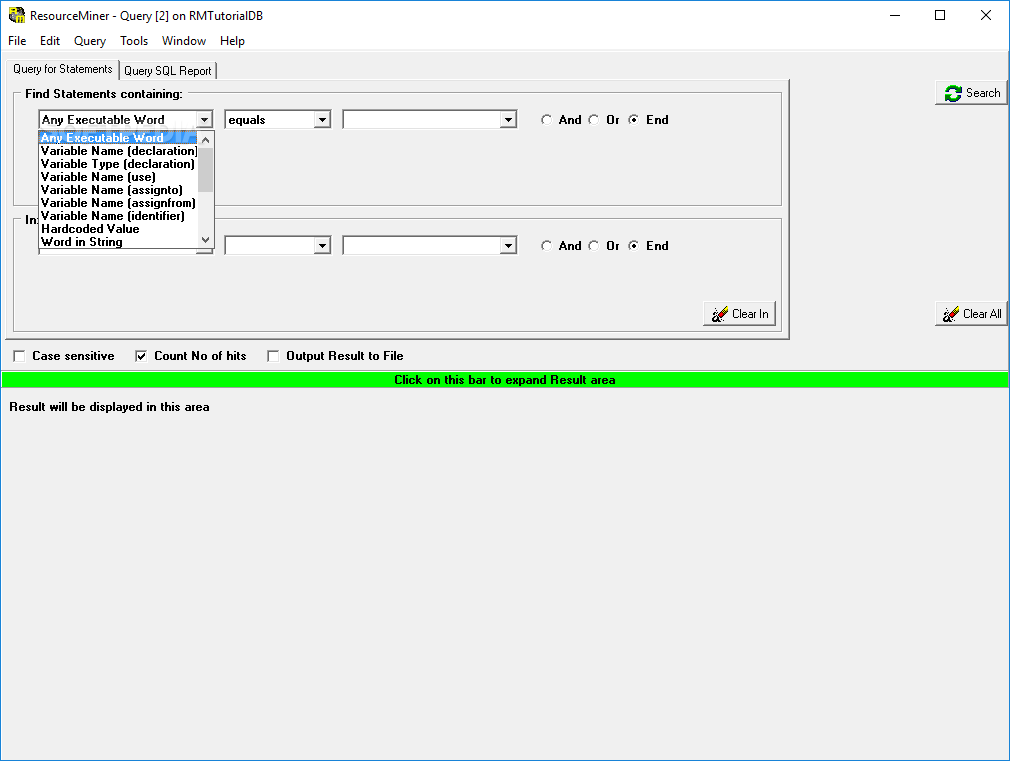Click the Search button
The image size is (1010, 761).
pyautogui.click(x=971, y=93)
